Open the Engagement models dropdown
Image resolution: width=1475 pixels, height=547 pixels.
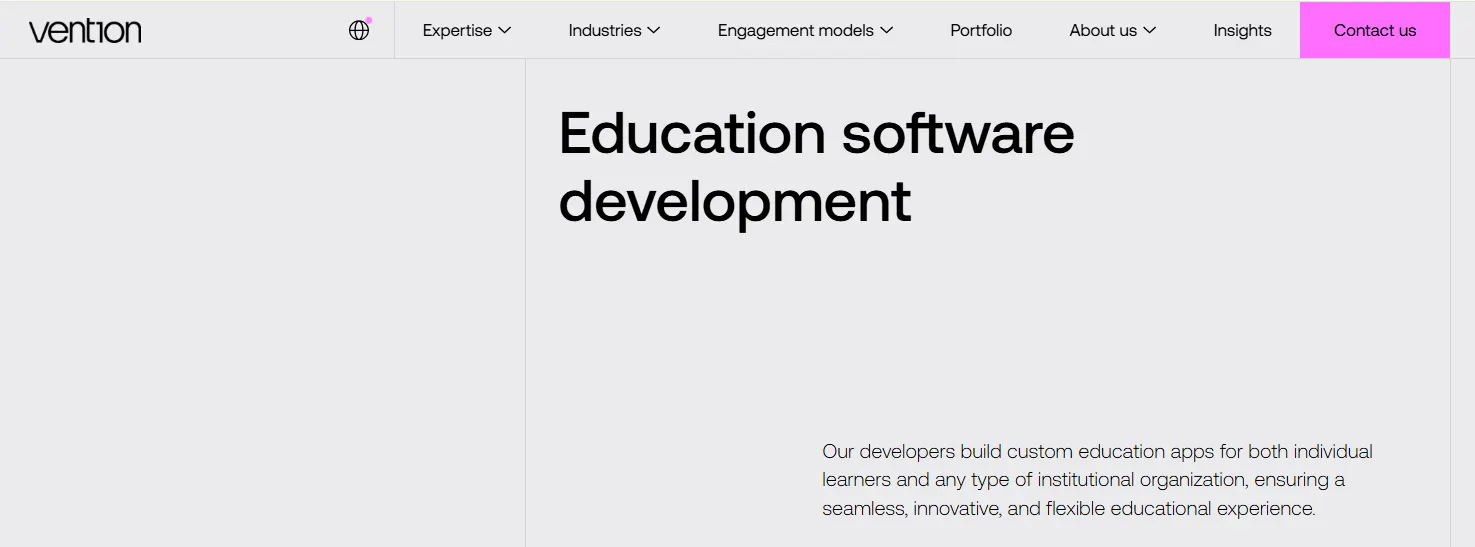(x=805, y=30)
